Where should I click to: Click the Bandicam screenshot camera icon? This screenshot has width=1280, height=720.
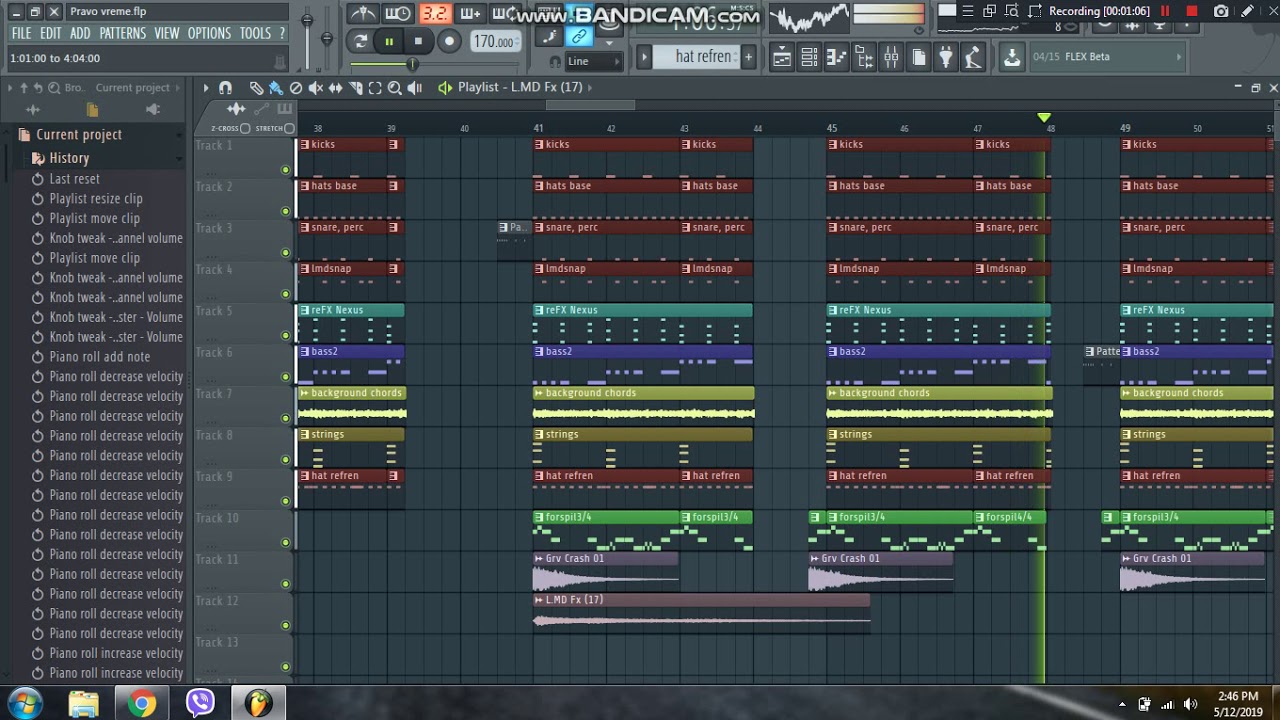click(1221, 11)
